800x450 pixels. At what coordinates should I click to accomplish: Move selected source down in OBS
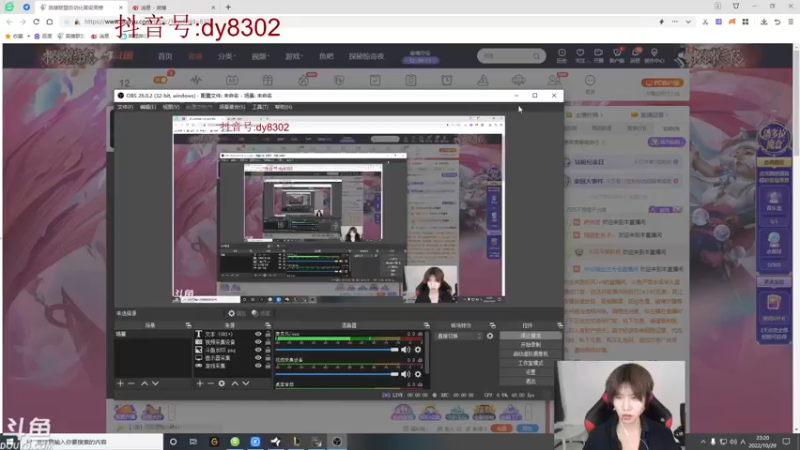tap(246, 383)
